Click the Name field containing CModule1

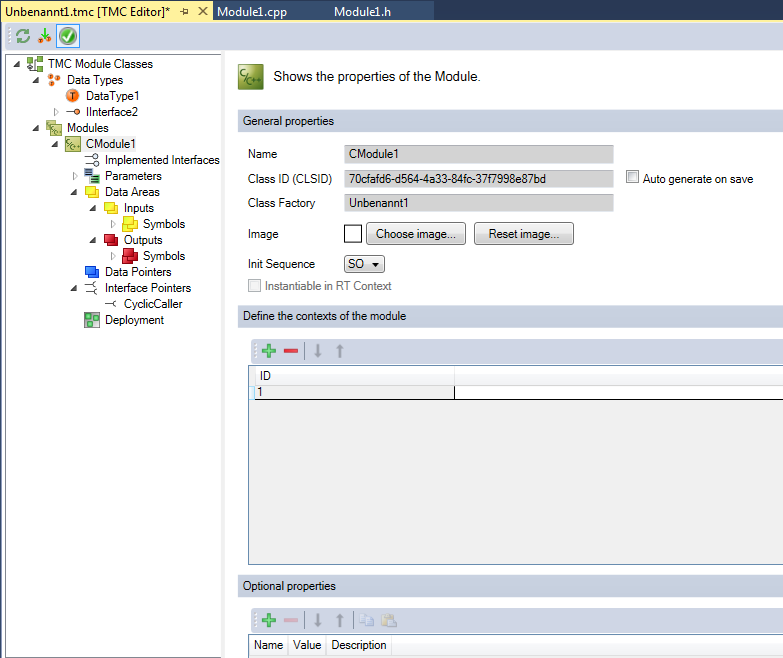[x=478, y=154]
